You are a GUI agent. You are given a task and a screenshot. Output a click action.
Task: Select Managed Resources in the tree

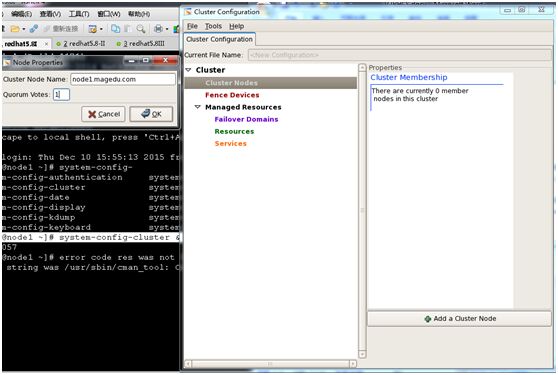(243, 107)
